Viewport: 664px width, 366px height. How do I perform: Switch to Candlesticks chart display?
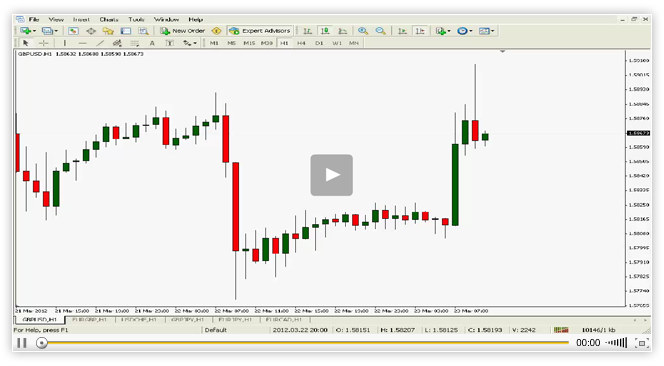pyautogui.click(x=325, y=31)
